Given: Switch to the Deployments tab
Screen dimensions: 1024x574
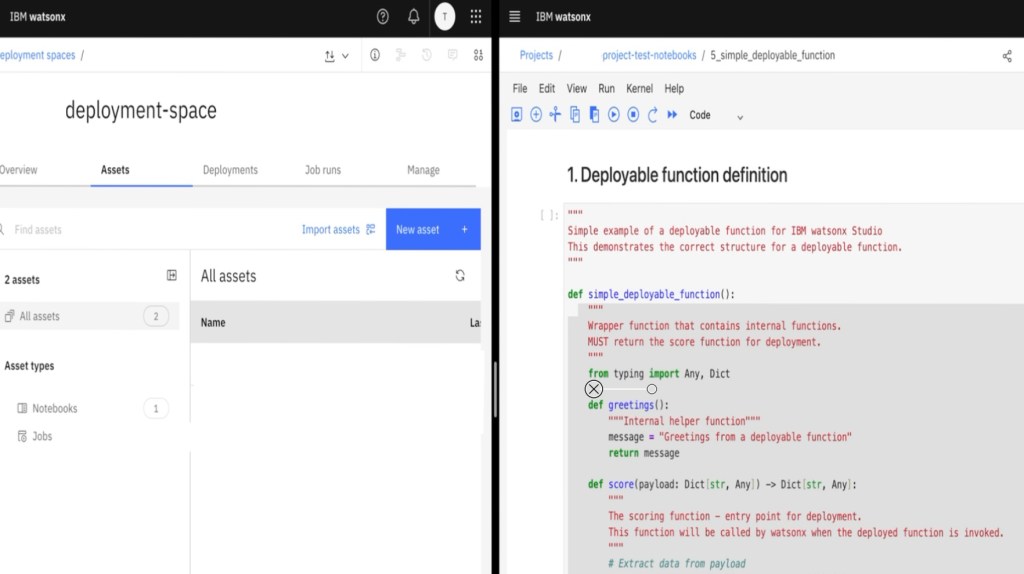Looking at the screenshot, I should [230, 170].
